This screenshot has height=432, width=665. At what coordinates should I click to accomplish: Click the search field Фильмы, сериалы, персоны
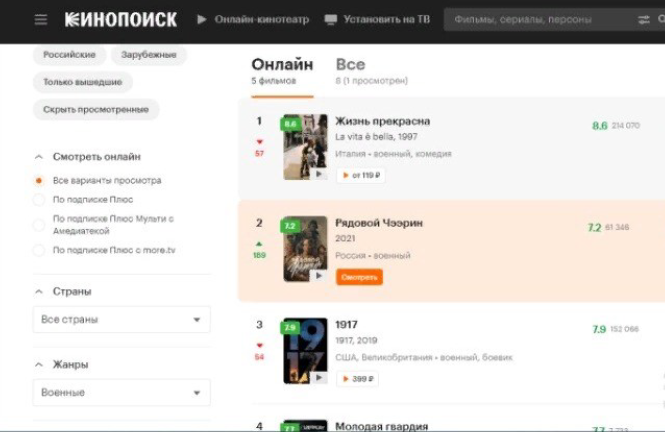click(539, 20)
